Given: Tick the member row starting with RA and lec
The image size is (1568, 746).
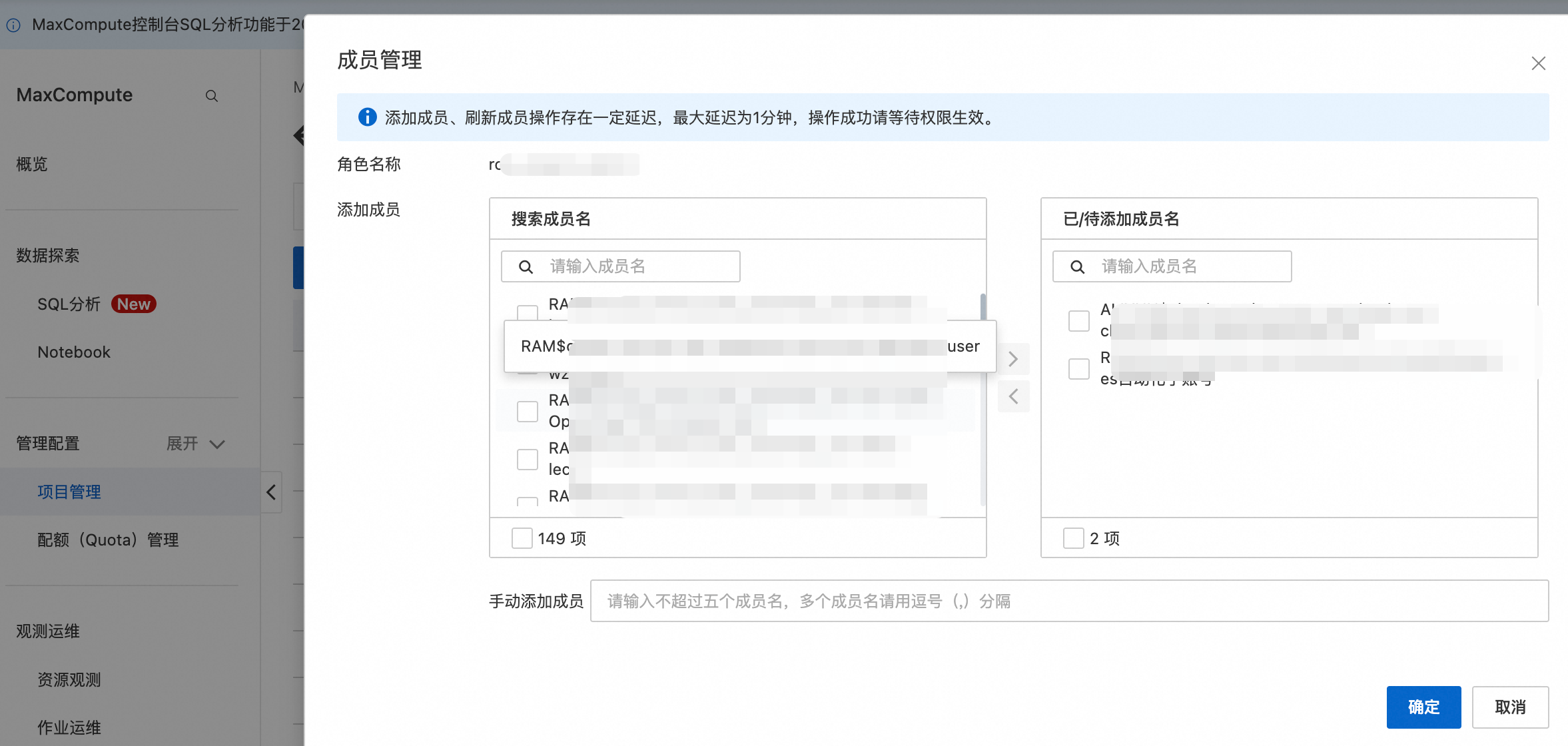Looking at the screenshot, I should [x=528, y=459].
